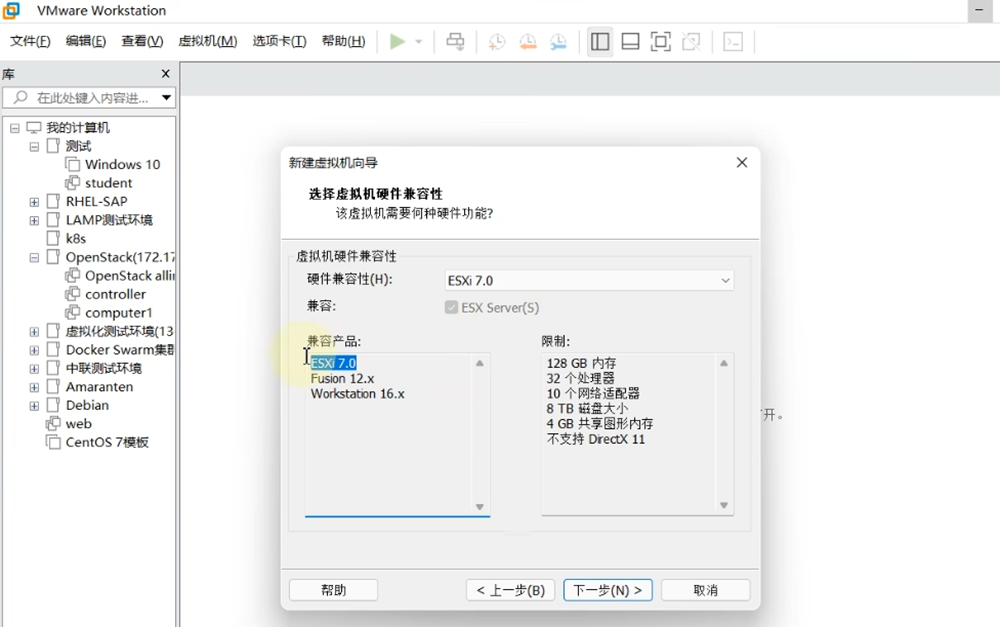Open the 查看(V) menu

tap(142, 41)
